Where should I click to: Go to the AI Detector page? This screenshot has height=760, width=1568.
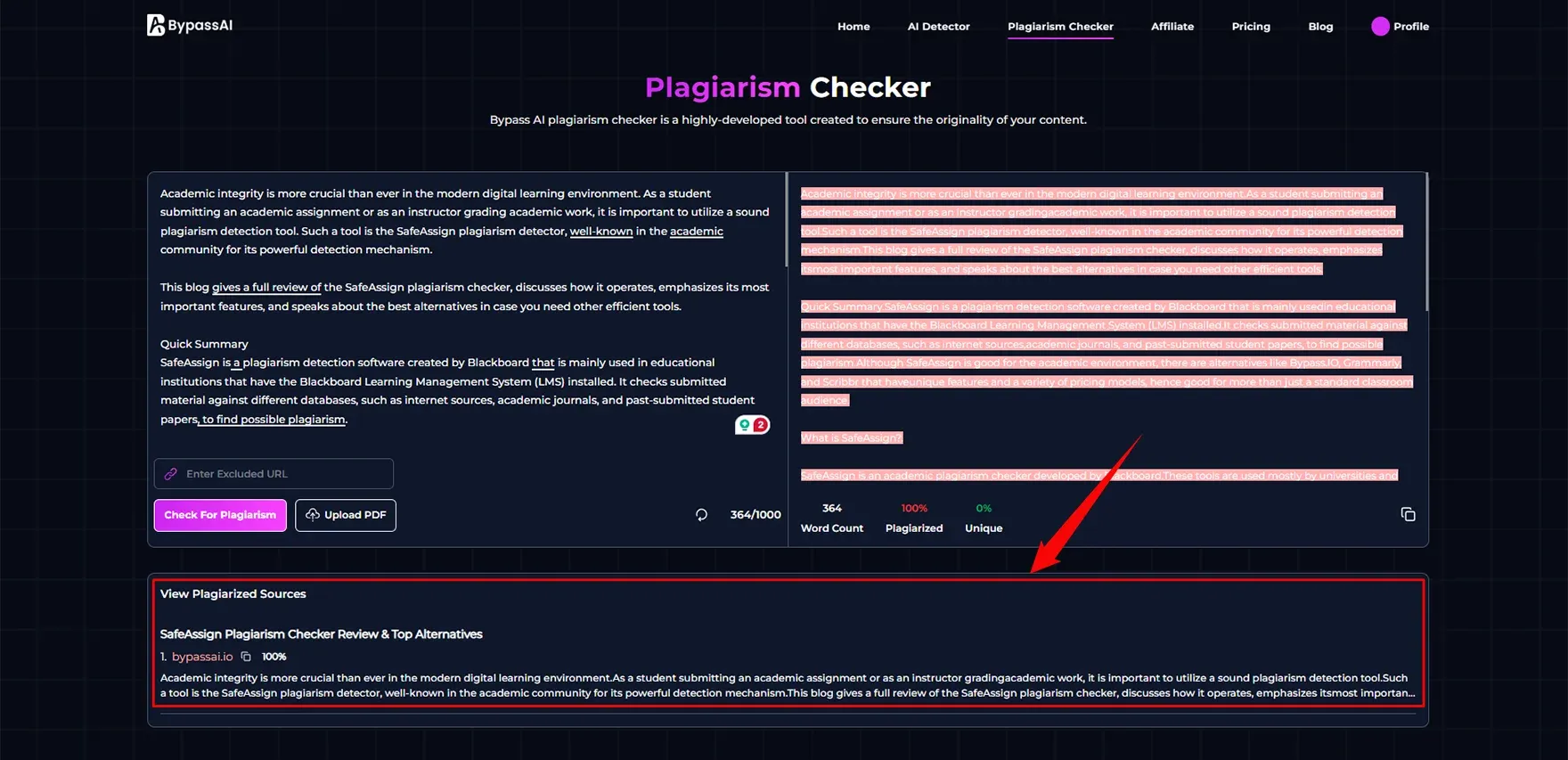pos(938,27)
